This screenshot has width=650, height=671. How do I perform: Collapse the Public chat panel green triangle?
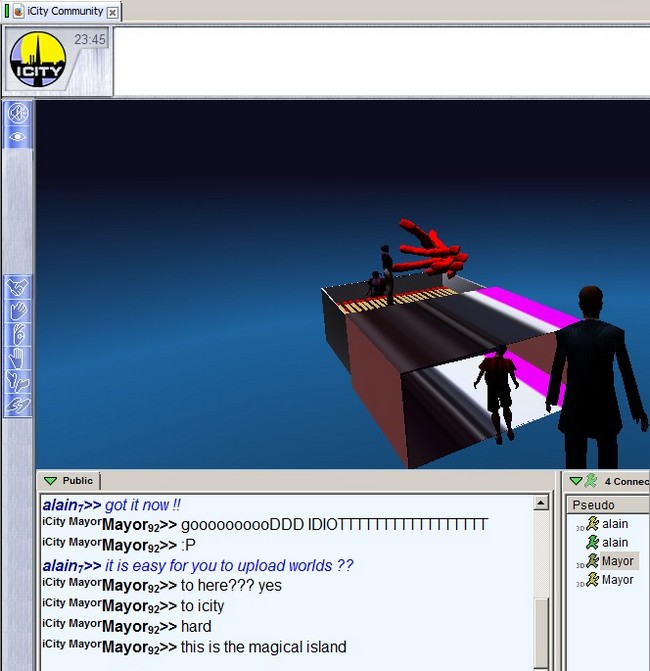(50, 481)
